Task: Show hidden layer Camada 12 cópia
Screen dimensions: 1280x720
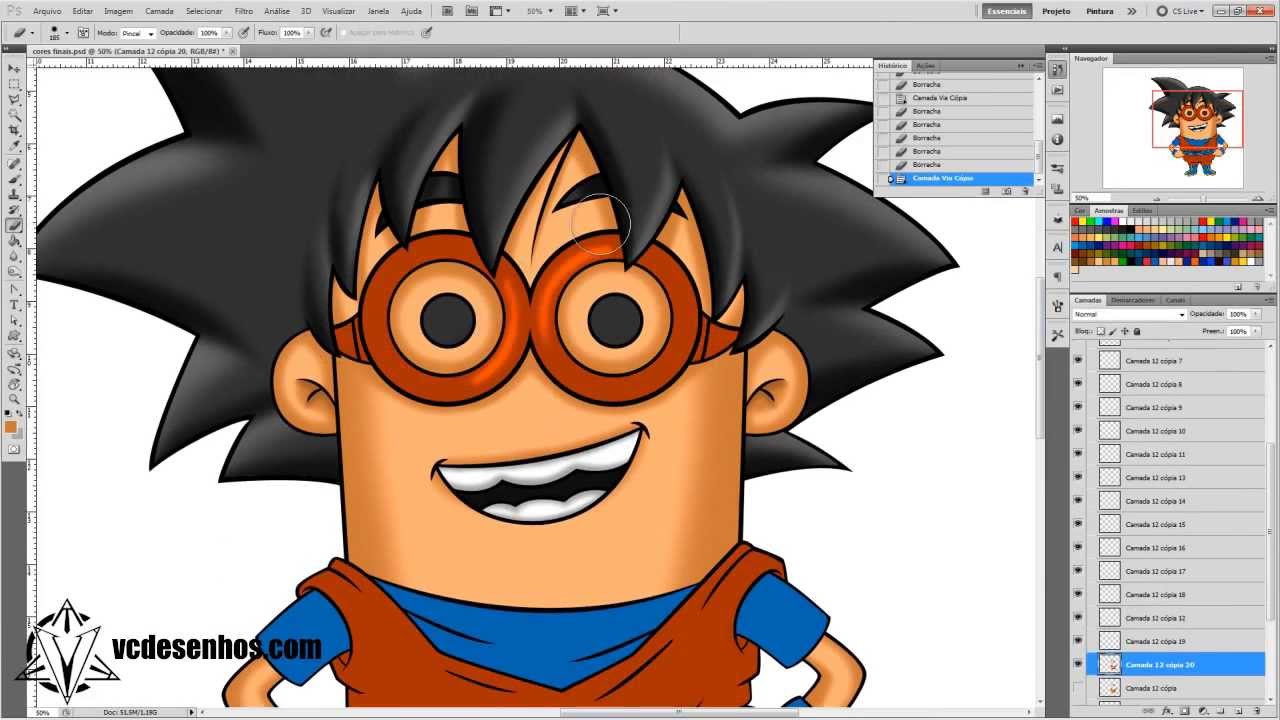Action: pos(1078,688)
